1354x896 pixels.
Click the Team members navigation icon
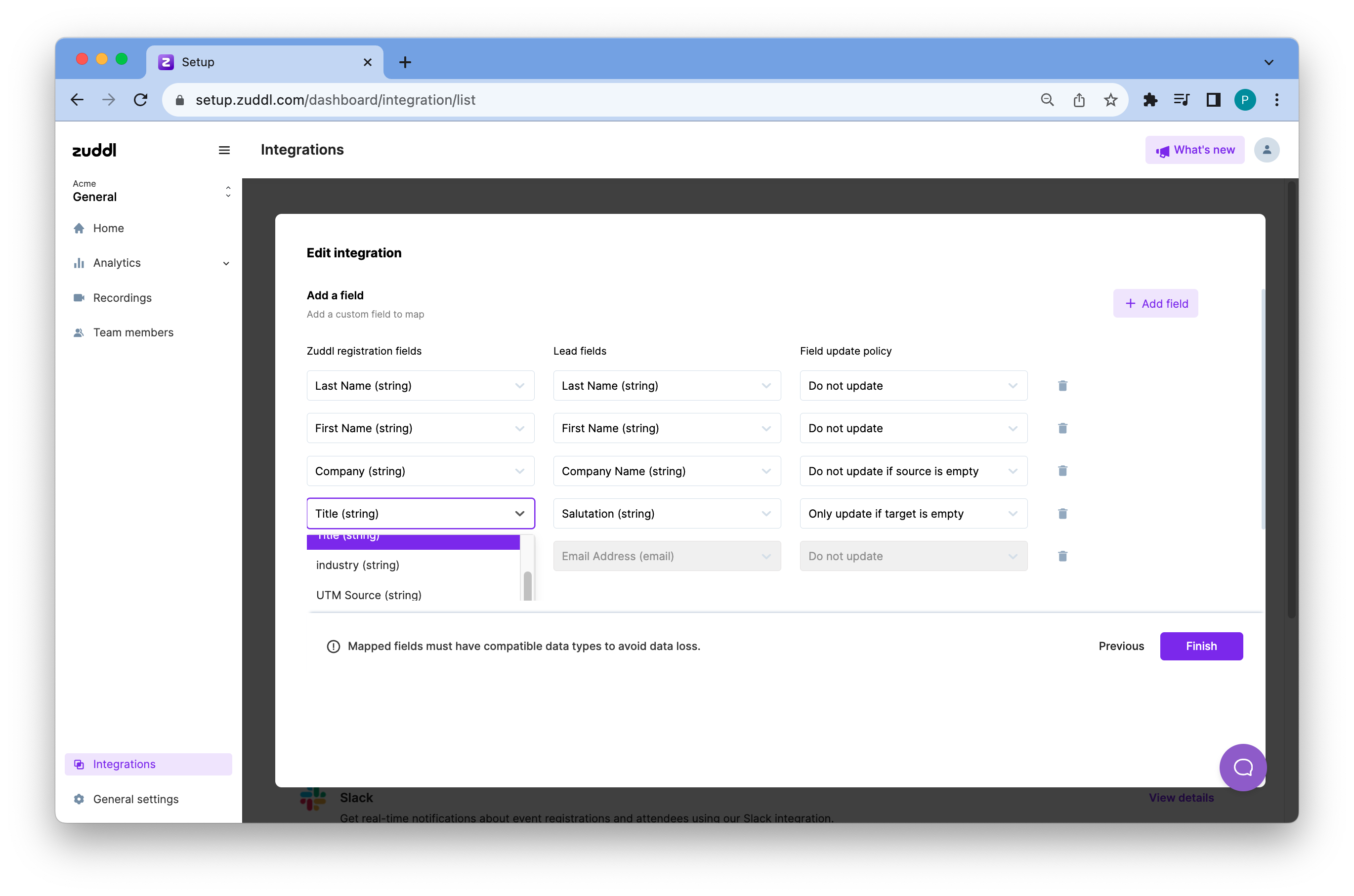[79, 331]
